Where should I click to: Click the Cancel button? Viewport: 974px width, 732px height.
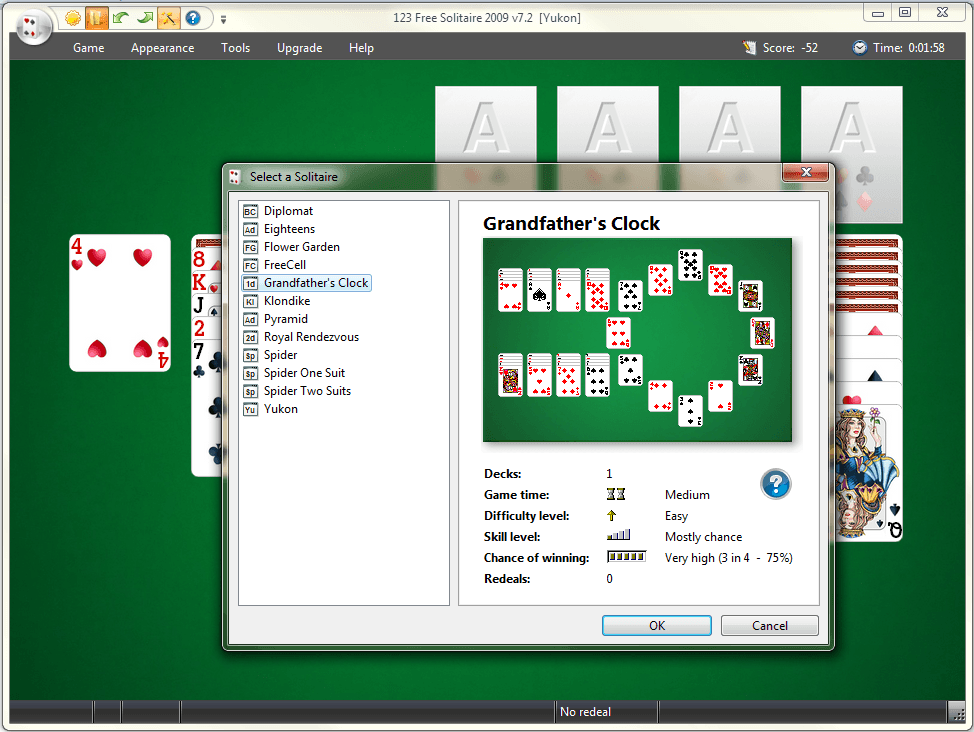pyautogui.click(x=770, y=626)
